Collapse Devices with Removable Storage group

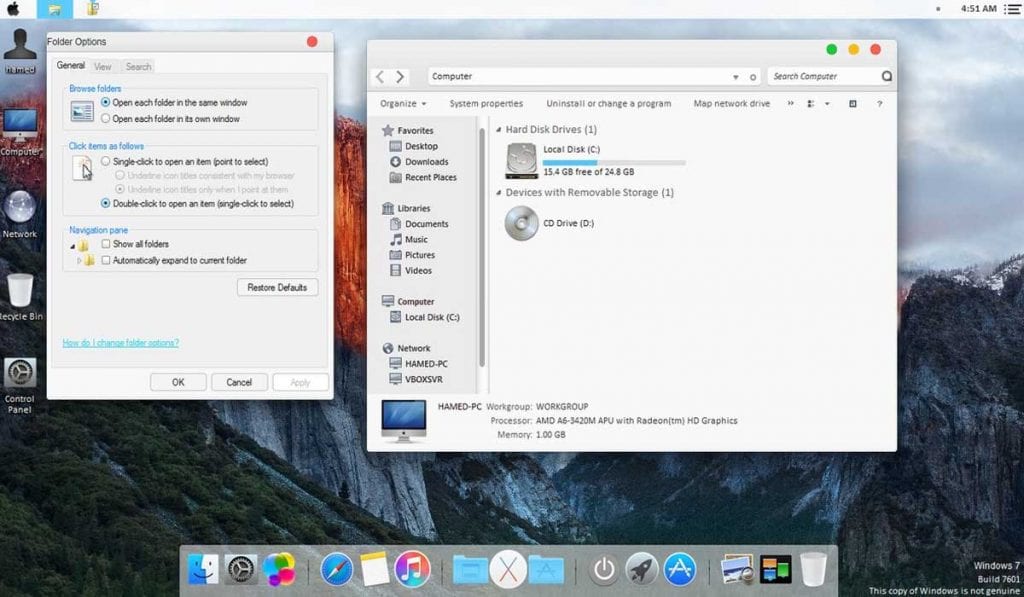click(x=498, y=193)
